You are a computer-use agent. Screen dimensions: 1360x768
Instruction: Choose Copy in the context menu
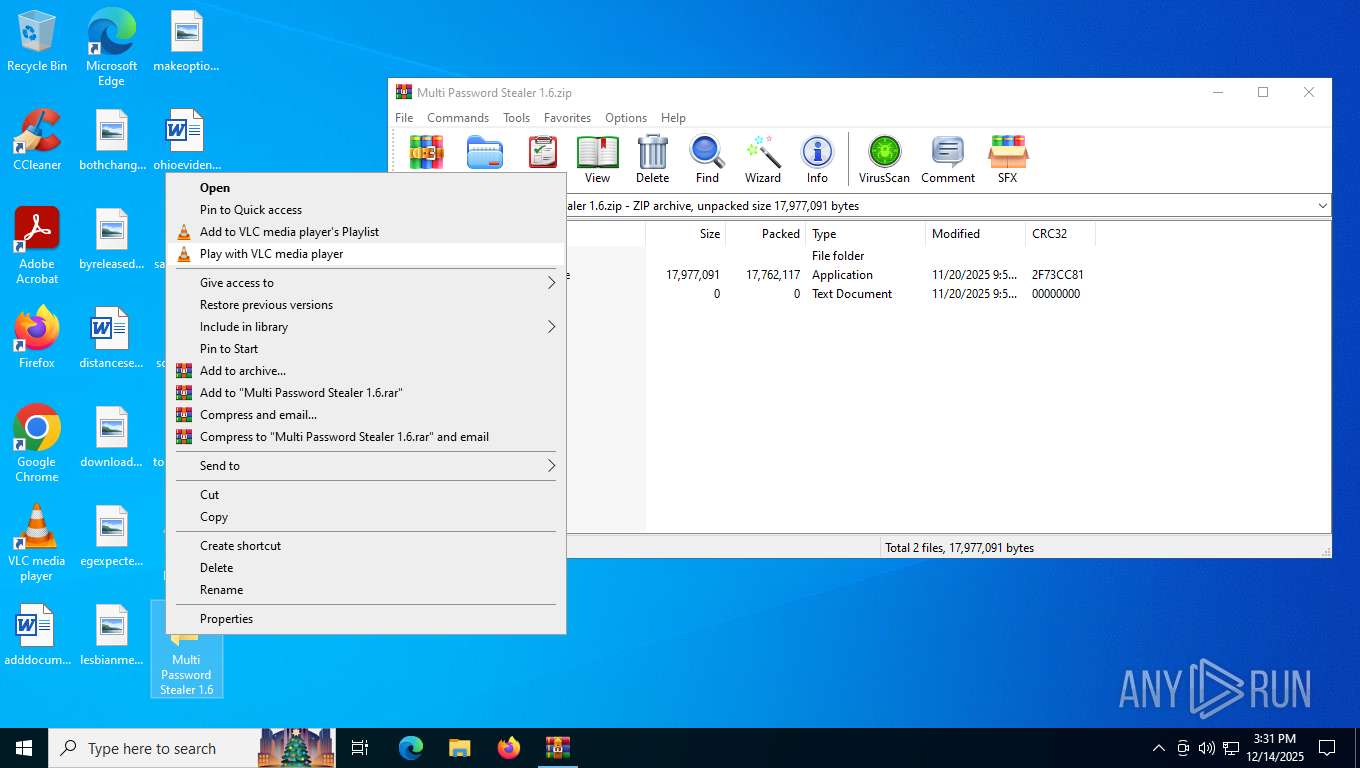pos(366,517)
